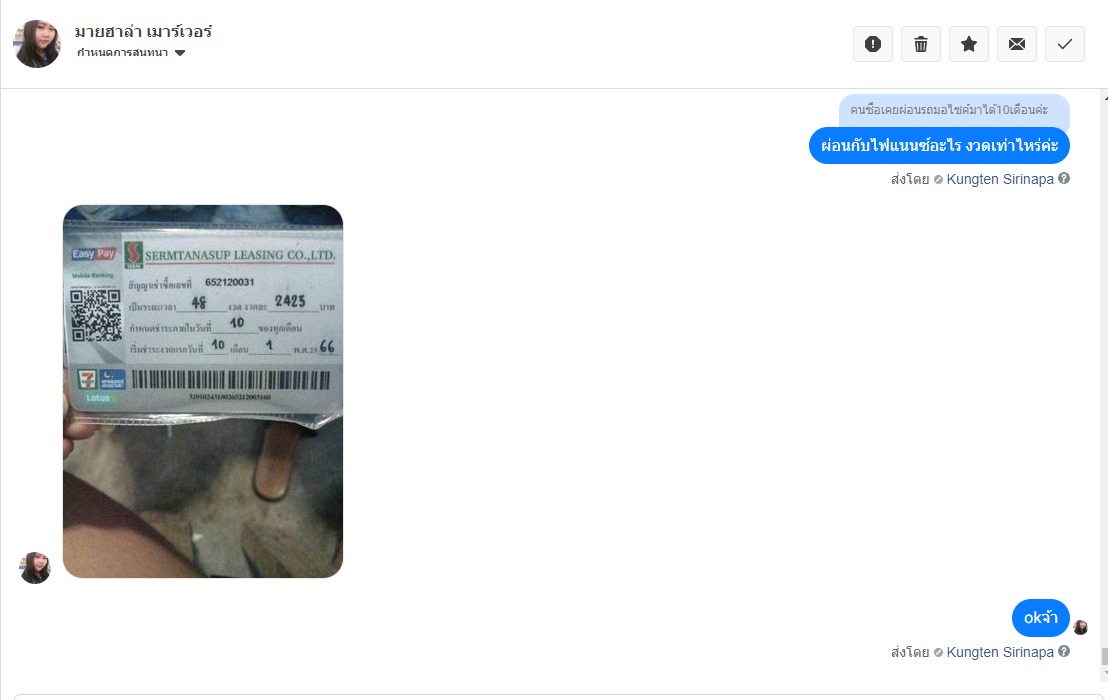
Task: Click Kungten Sirinapa link under finance question
Action: [x=1000, y=179]
